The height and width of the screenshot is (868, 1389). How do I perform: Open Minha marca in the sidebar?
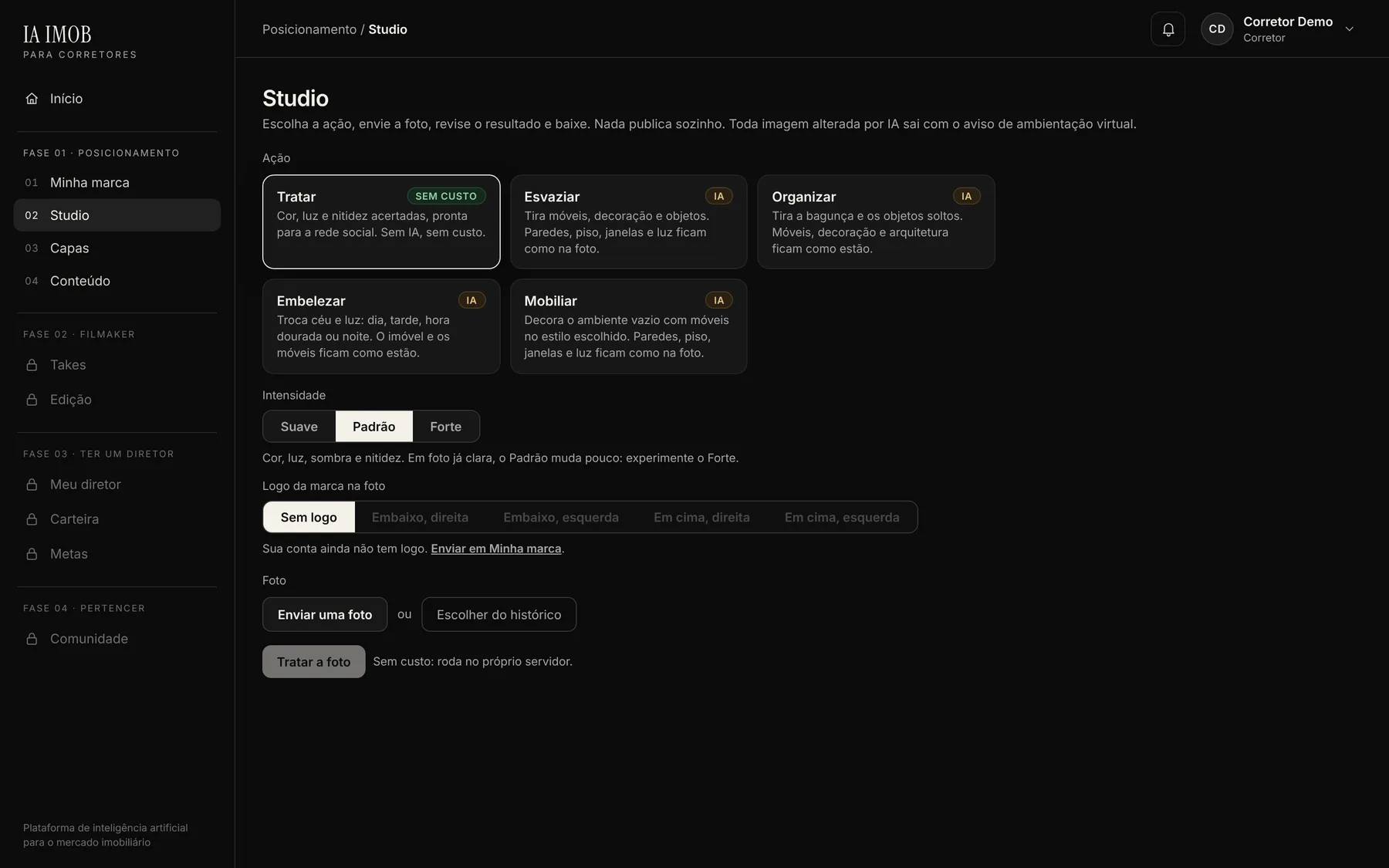tap(117, 183)
